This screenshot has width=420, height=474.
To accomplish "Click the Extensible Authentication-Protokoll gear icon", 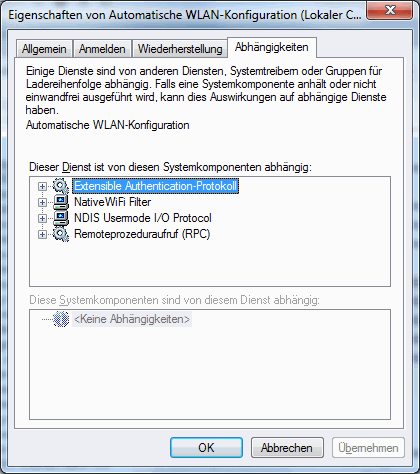I will (61, 186).
